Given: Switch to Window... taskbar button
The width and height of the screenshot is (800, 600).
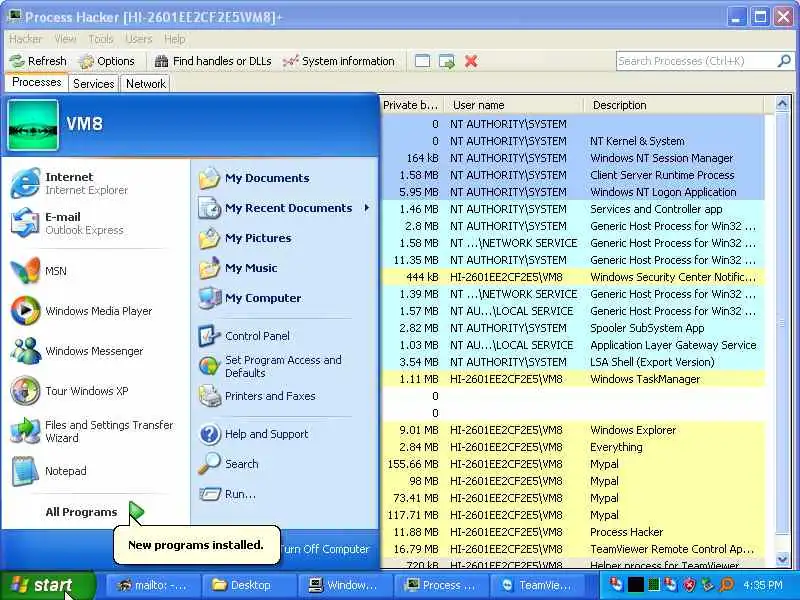Looking at the screenshot, I should point(344,585).
